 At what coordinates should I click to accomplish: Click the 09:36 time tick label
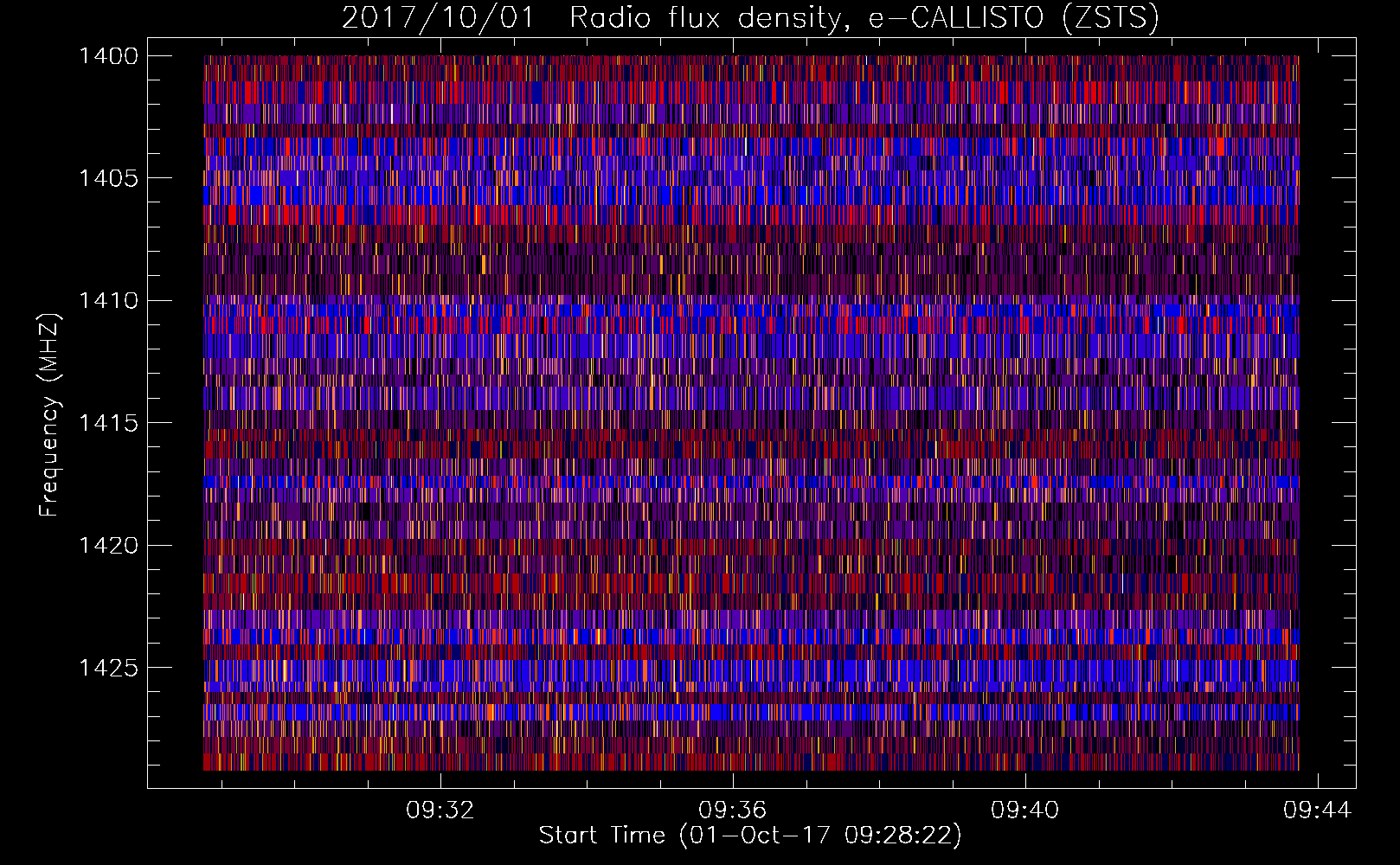(733, 811)
